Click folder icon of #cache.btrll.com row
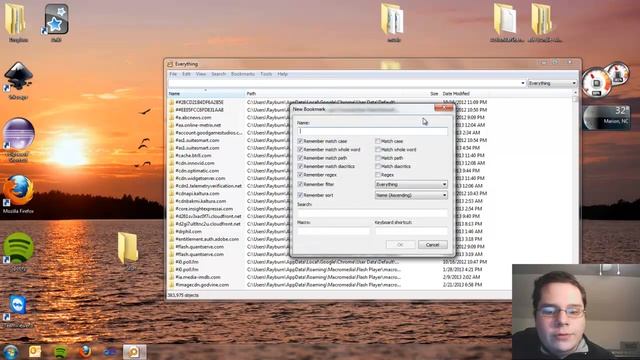 (x=171, y=156)
